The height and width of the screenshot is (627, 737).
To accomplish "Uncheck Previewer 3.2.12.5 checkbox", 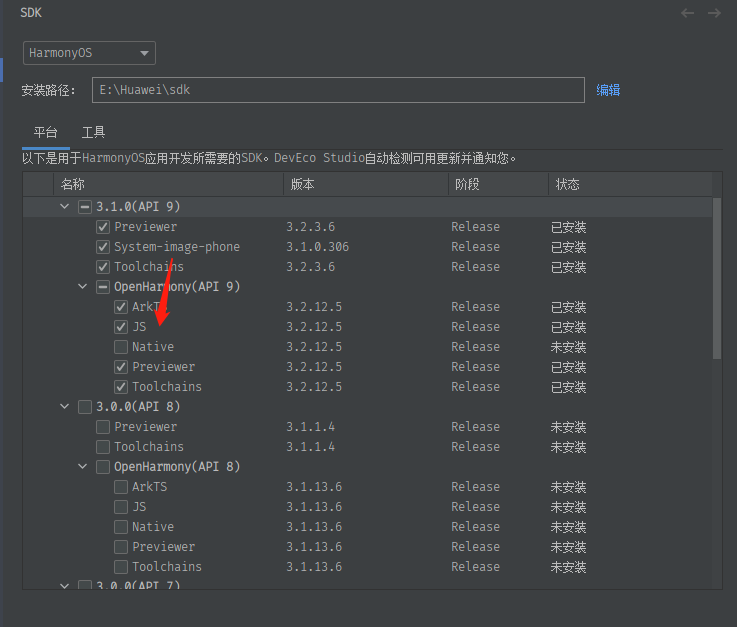I will (x=121, y=367).
